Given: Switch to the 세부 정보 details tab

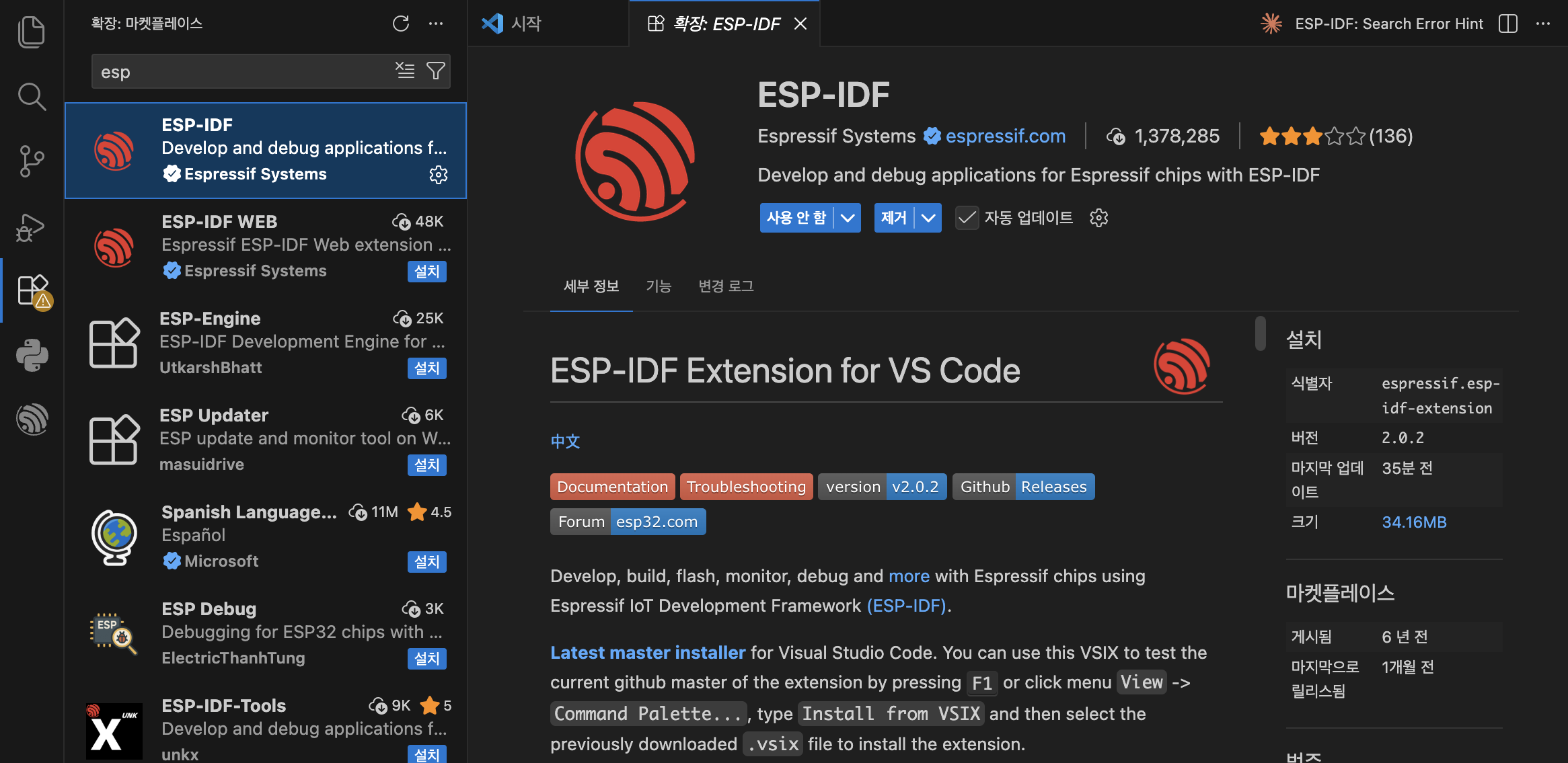Looking at the screenshot, I should (x=591, y=286).
